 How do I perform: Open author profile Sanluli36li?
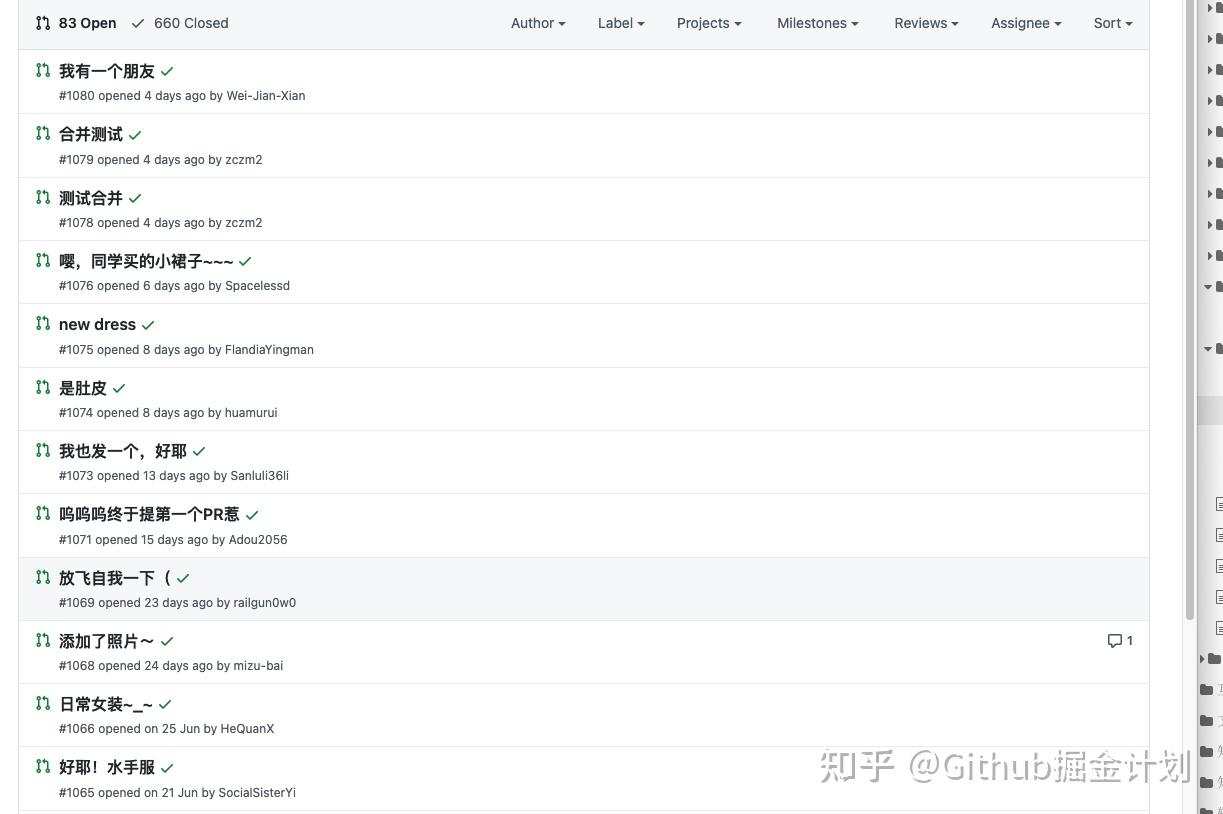[x=260, y=476]
